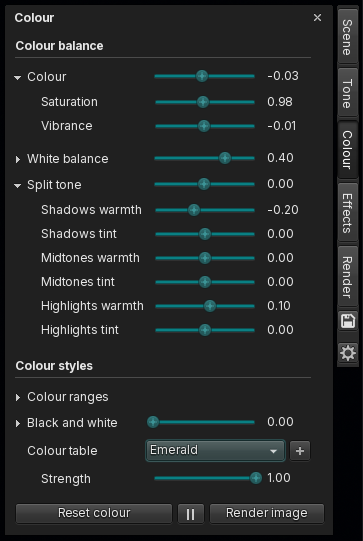Click the Vibrance value -0.01
The width and height of the screenshot is (363, 541).
tap(282, 126)
